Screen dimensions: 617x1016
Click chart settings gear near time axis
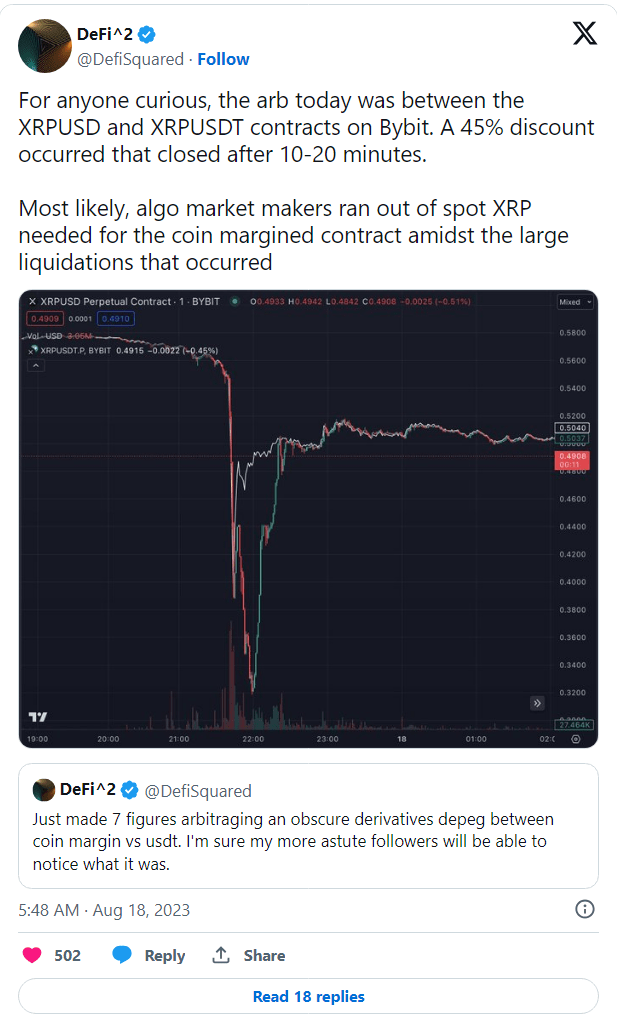coord(576,739)
